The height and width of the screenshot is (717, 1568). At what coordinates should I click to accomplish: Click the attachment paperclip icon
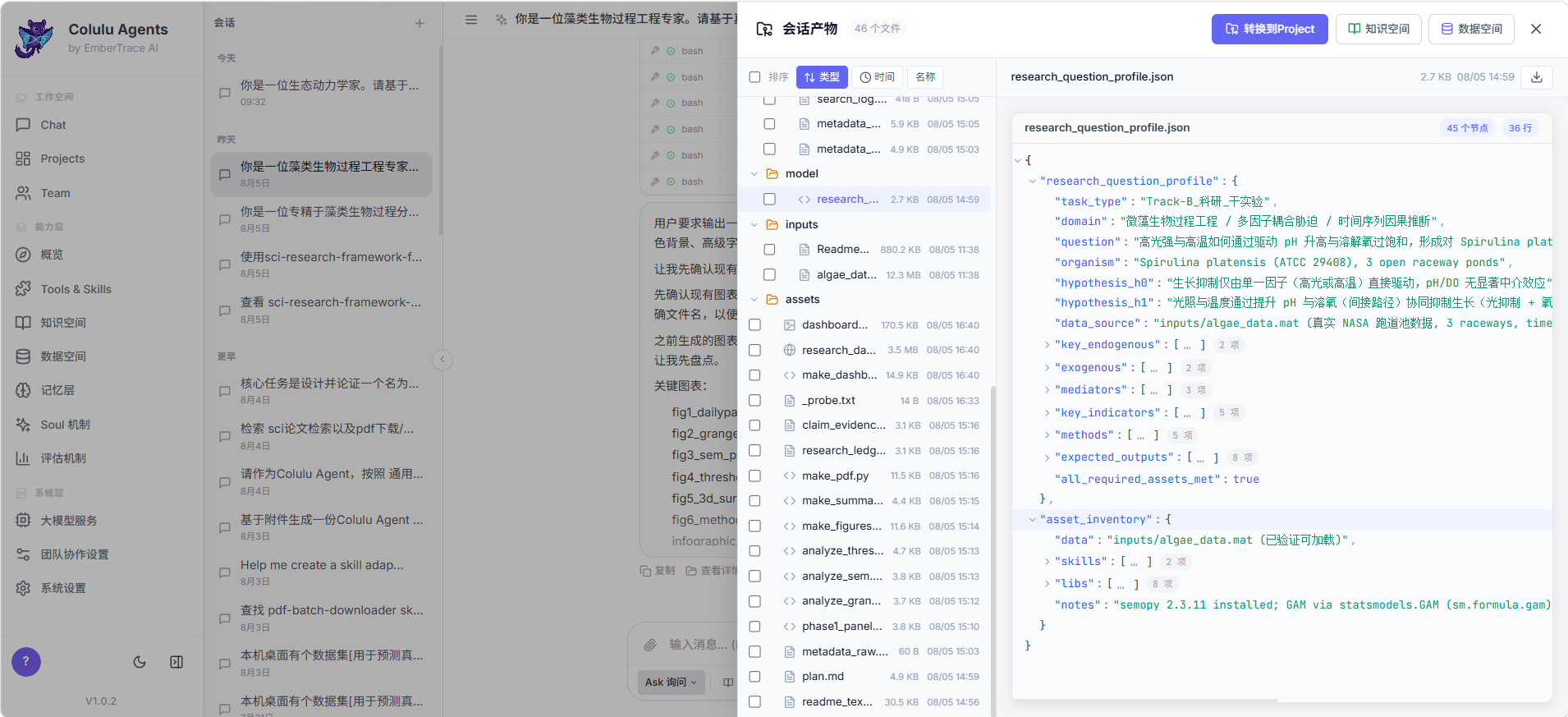coord(650,645)
